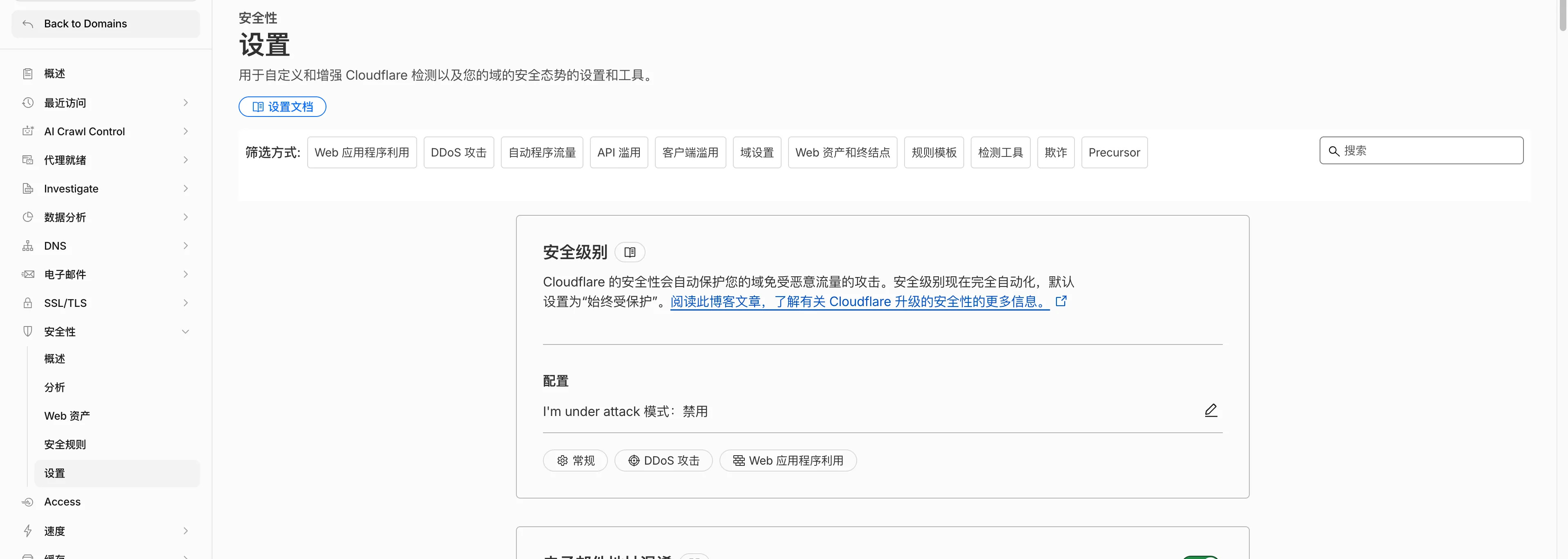The image size is (1568, 559).
Task: Expand the 数据分析 chevron
Action: pos(185,217)
